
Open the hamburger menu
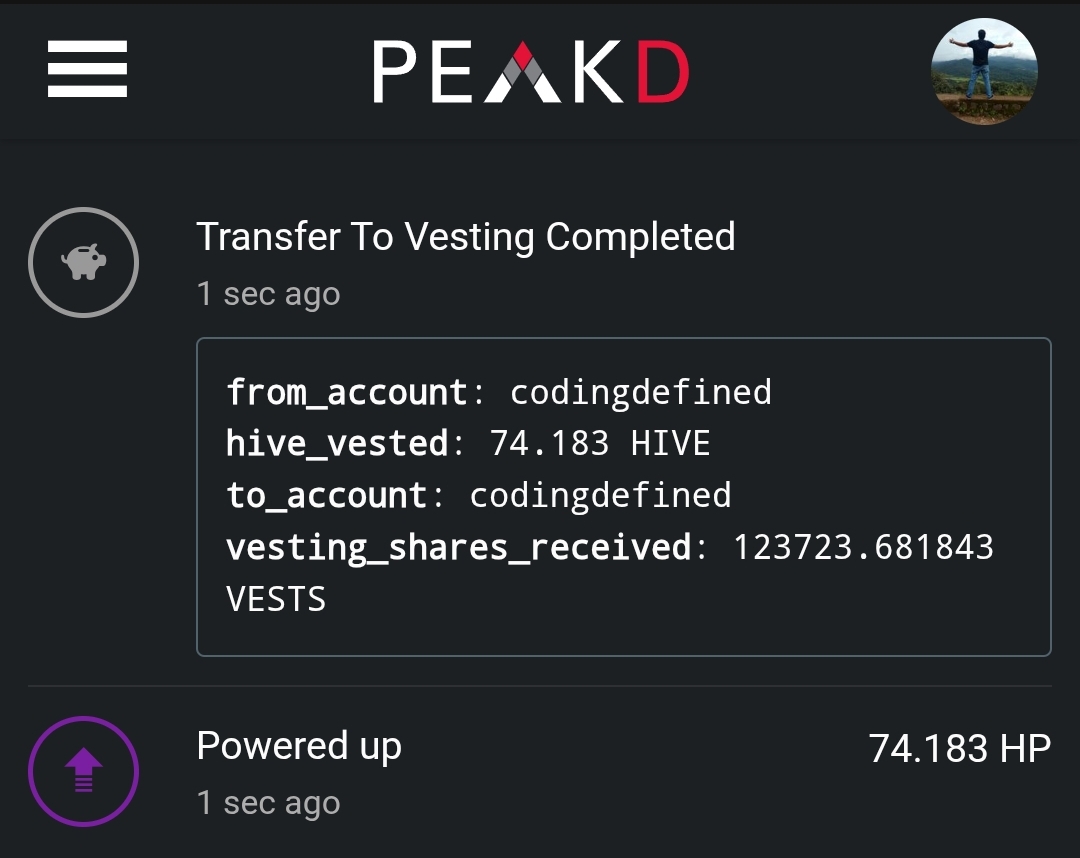tap(87, 69)
